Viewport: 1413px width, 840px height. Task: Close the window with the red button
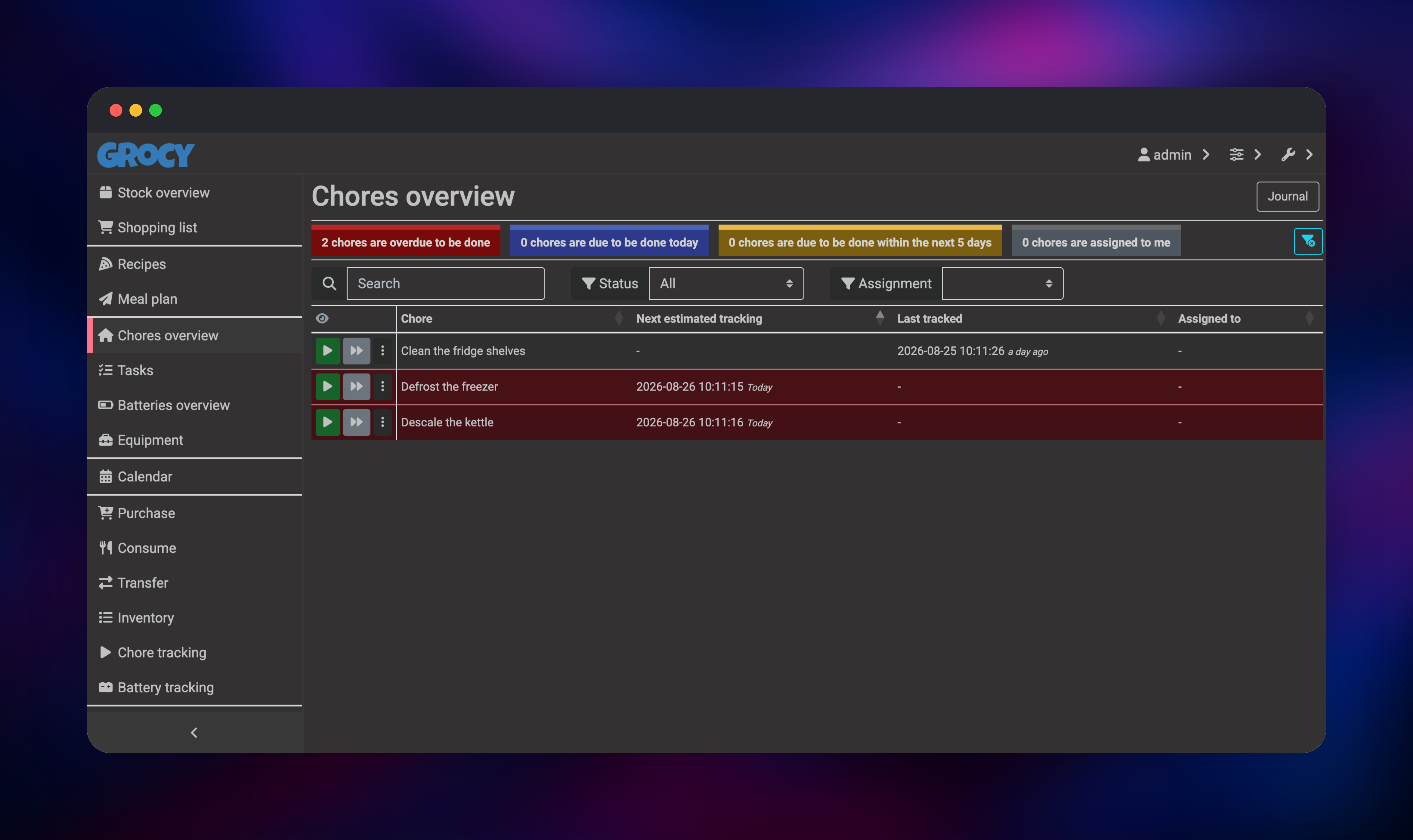[116, 110]
